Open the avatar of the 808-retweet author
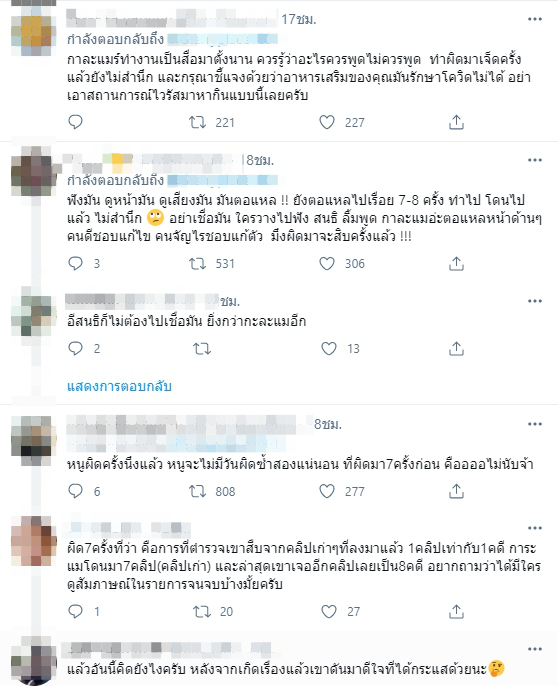The height and width of the screenshot is (686, 558). [x=34, y=438]
